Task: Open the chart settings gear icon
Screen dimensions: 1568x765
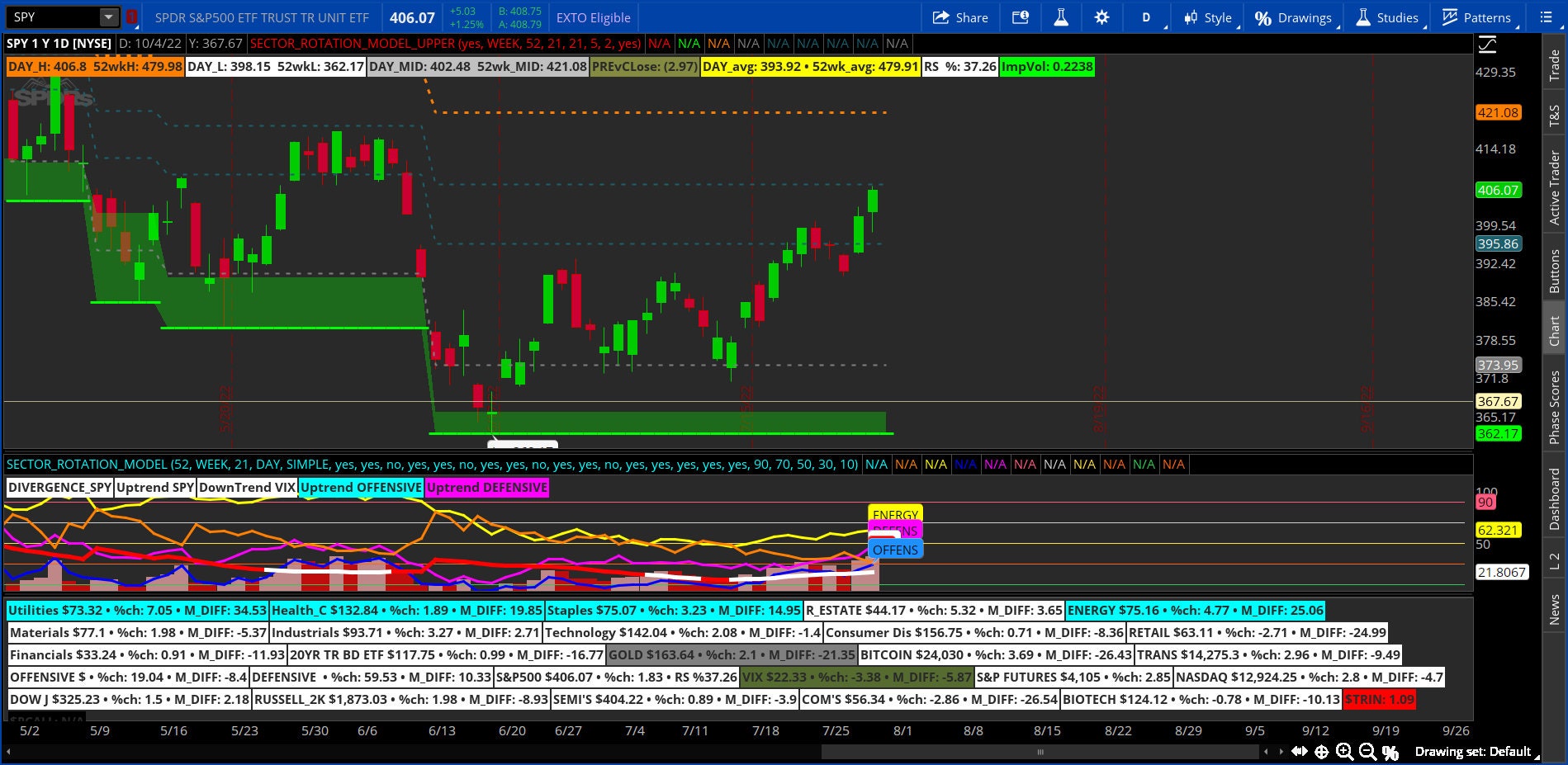Action: [1101, 17]
